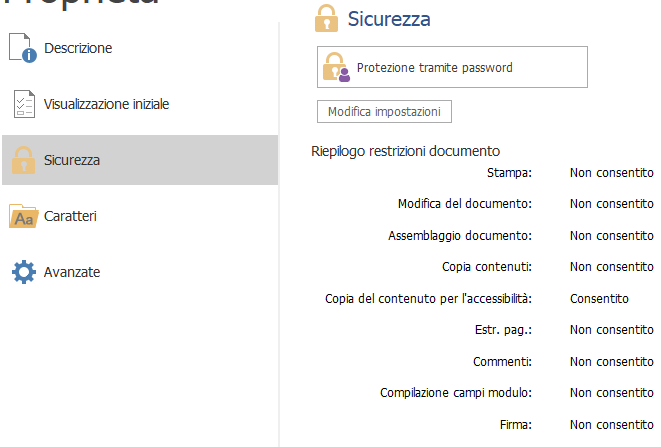Click the Visualizzazione iniziale checklist icon
Viewport: 661px width, 447px height.
coord(23,104)
